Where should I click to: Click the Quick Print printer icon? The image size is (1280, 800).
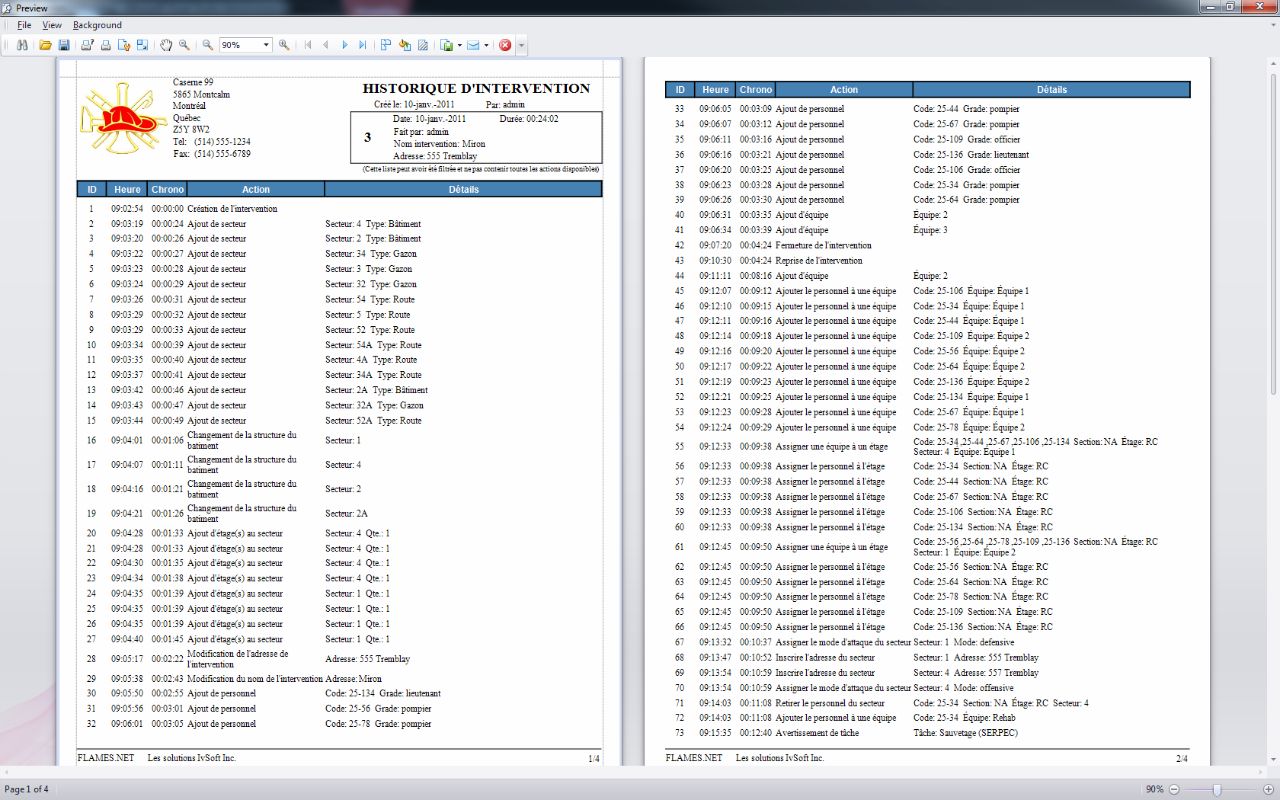pyautogui.click(x=105, y=45)
